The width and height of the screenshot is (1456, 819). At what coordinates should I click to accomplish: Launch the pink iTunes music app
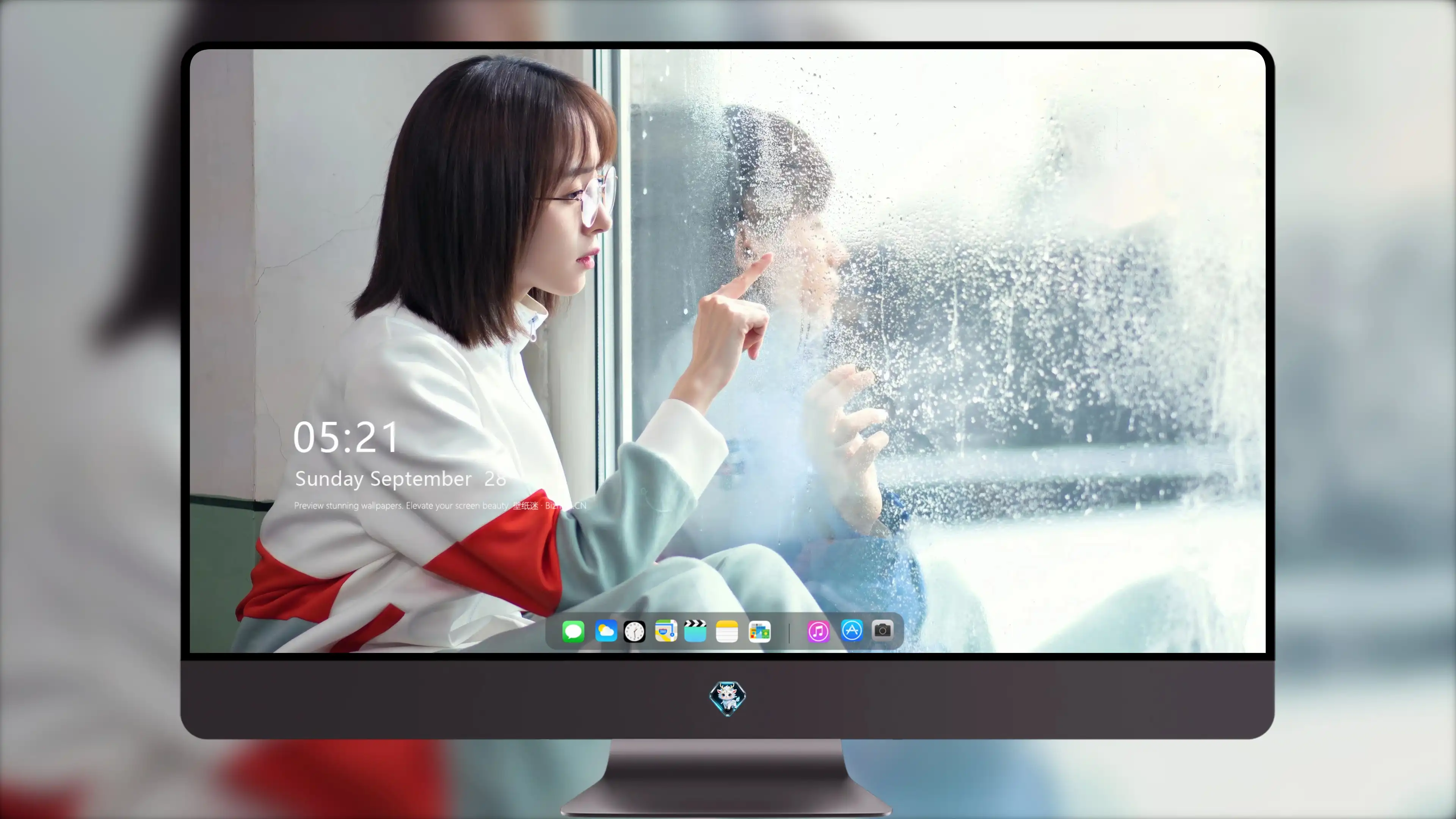click(819, 631)
